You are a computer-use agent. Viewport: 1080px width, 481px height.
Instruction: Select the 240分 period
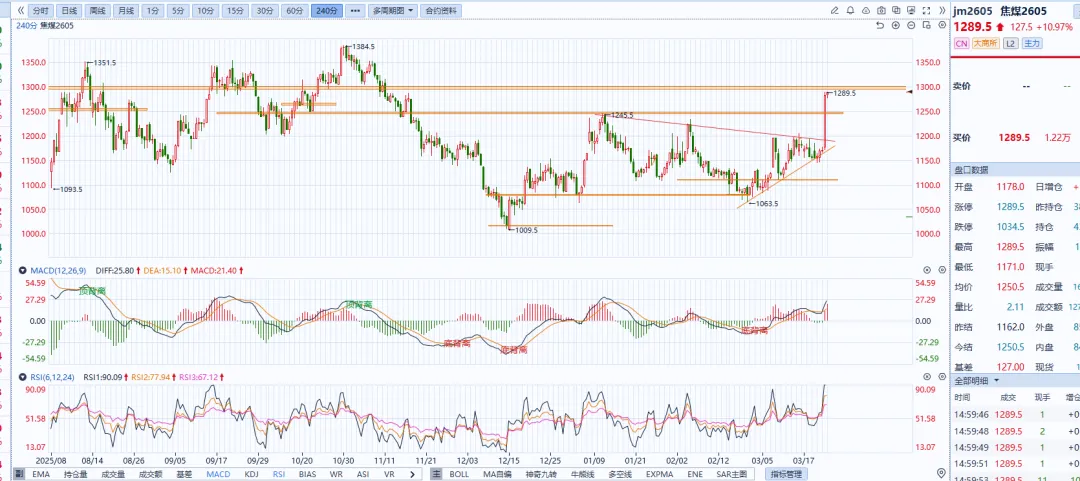[326, 10]
